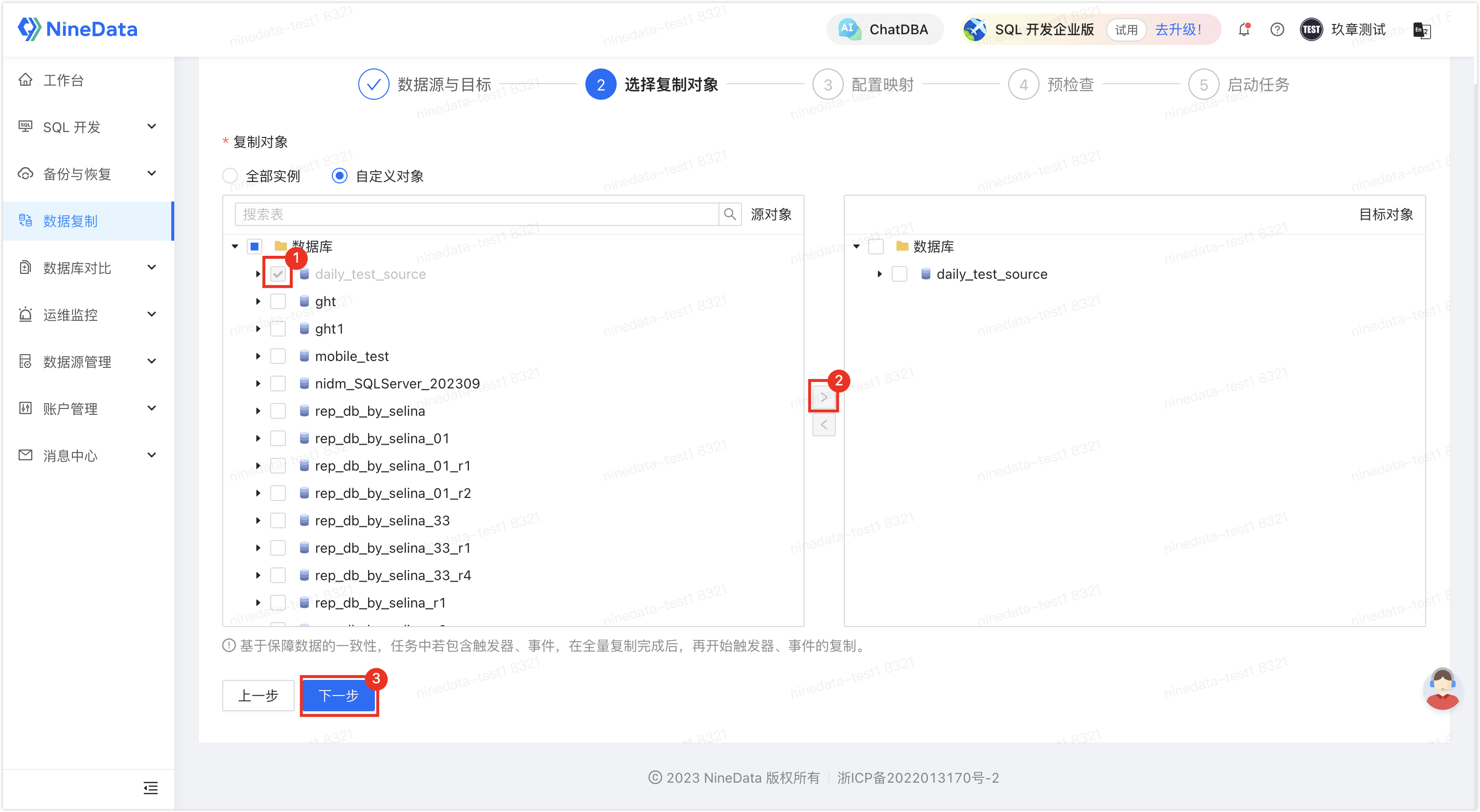Select the 全部实例 radio button
Image resolution: width=1480 pixels, height=812 pixels.
coord(231,176)
